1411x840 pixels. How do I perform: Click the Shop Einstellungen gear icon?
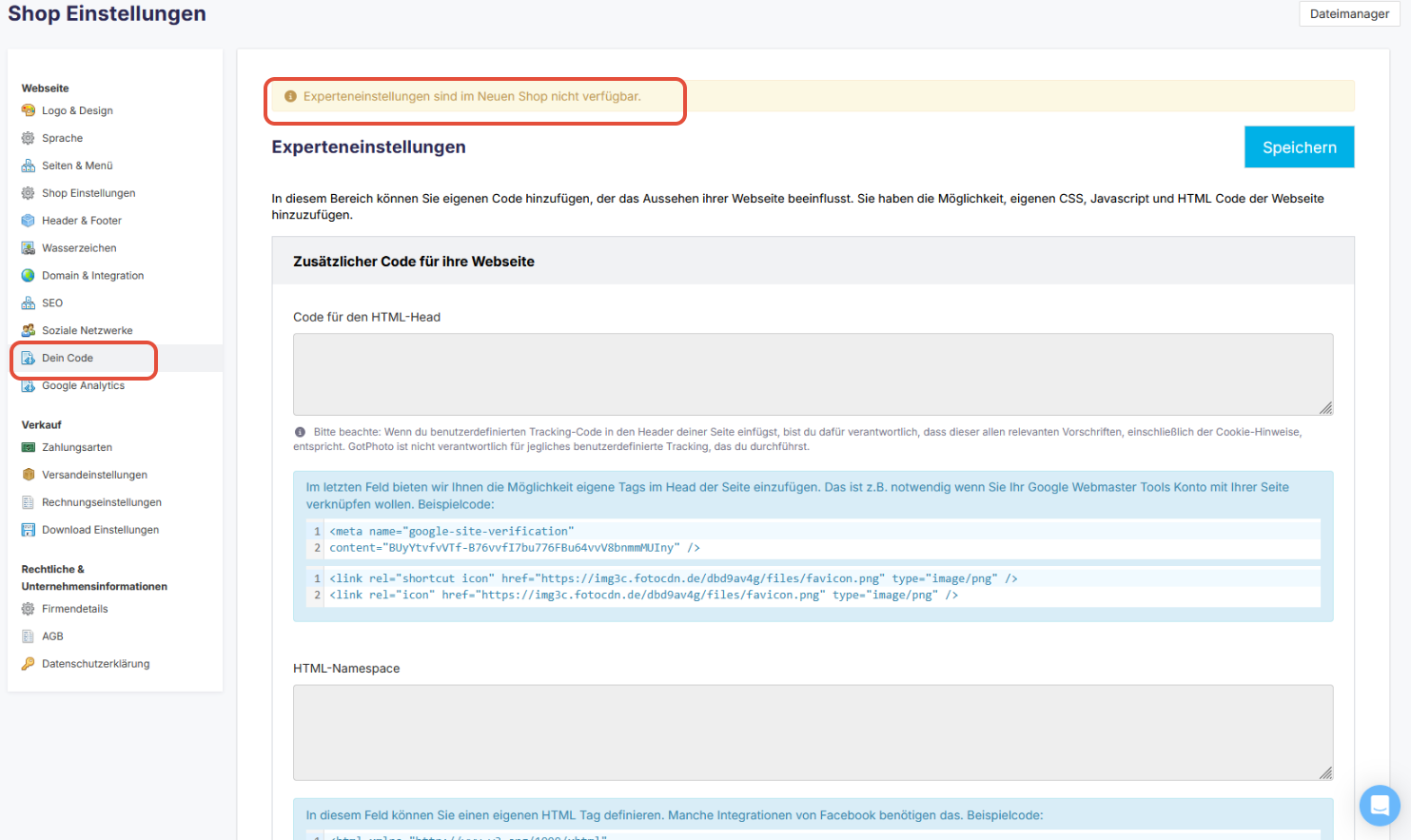pyautogui.click(x=29, y=193)
